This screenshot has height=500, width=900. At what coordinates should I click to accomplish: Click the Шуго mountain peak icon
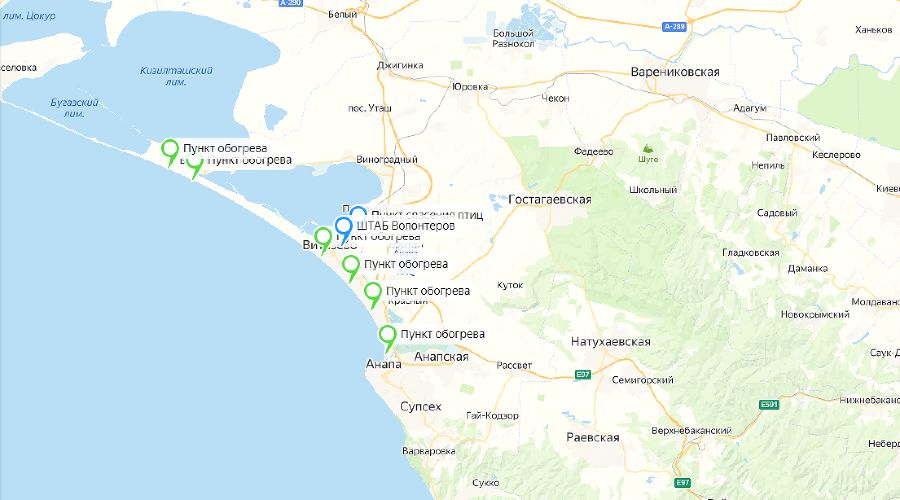[x=648, y=148]
